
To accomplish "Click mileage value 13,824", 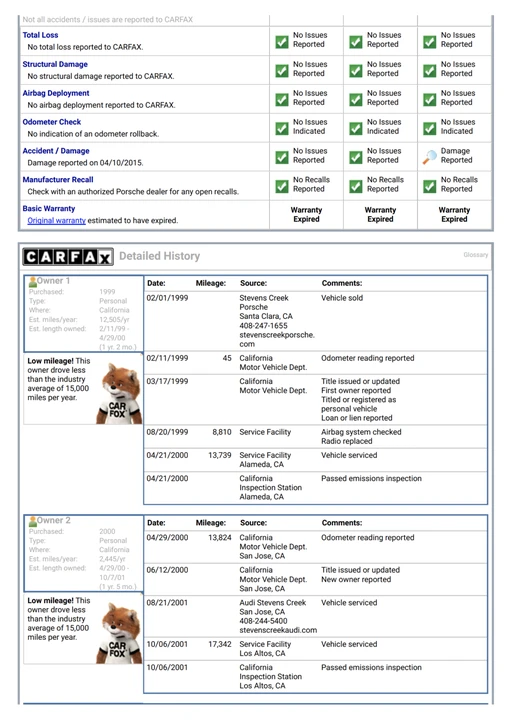I will click(220, 538).
